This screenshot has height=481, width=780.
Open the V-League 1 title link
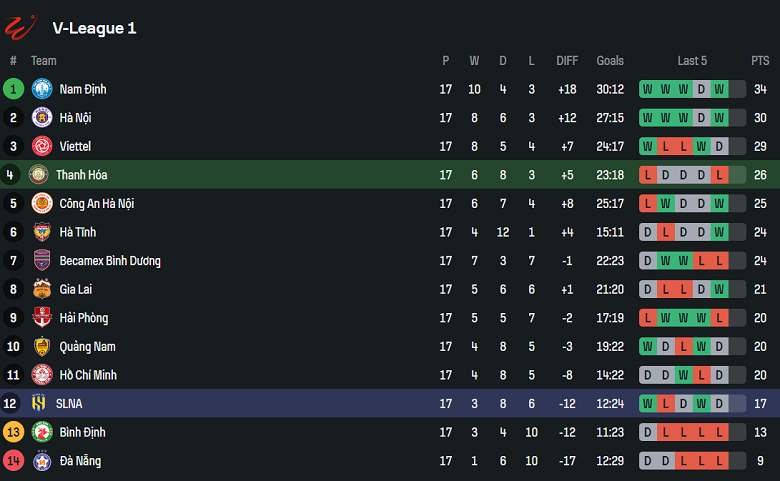[x=94, y=28]
